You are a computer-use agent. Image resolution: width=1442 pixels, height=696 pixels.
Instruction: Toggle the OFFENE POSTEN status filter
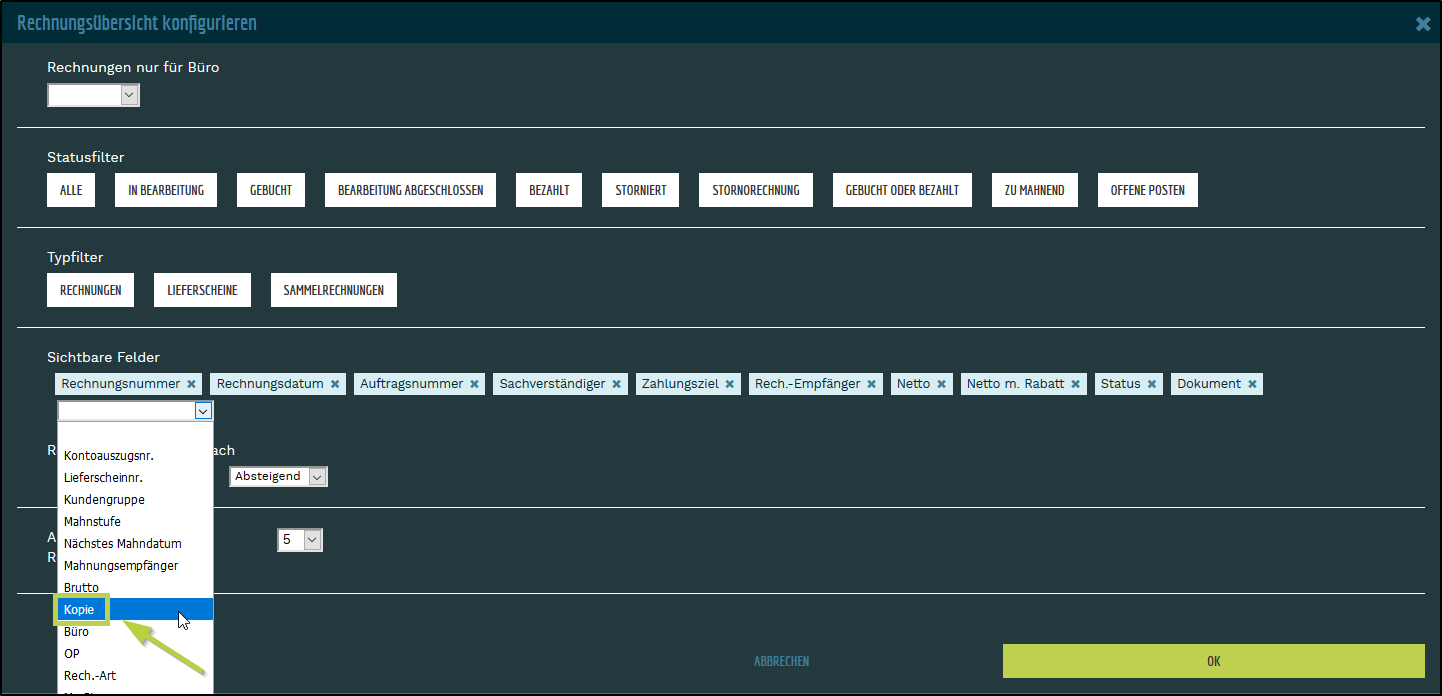click(x=1147, y=190)
